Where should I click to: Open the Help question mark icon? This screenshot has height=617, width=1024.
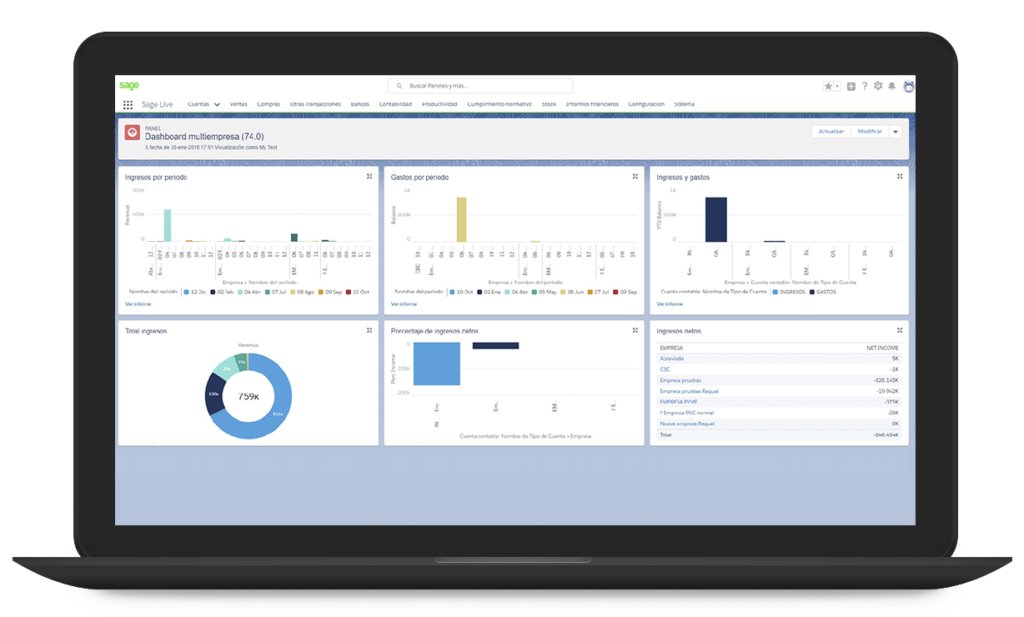pos(865,87)
